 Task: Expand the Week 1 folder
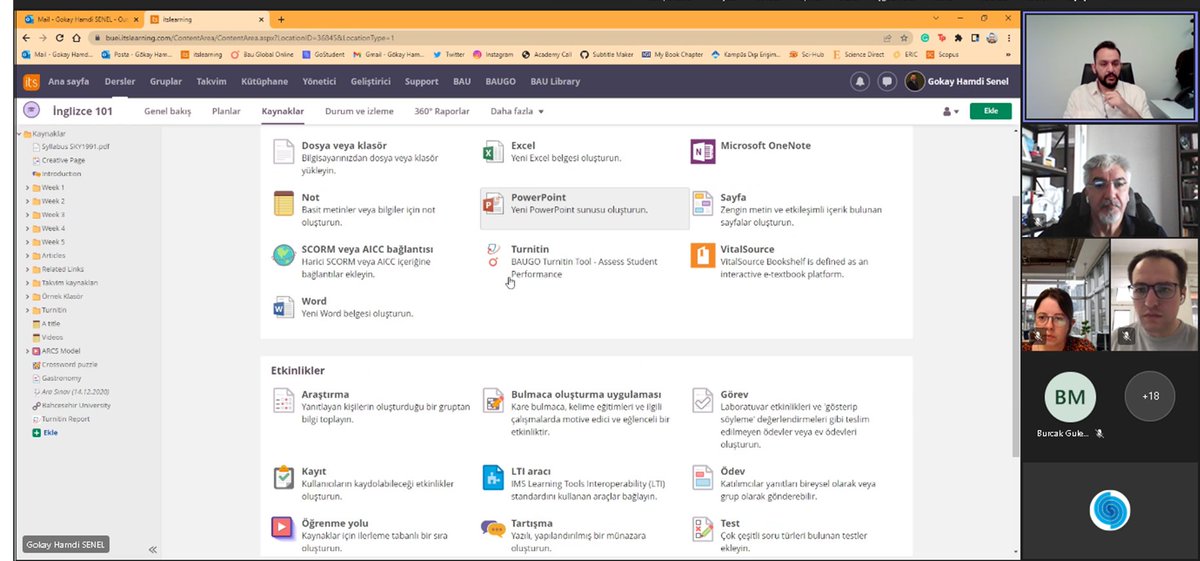pos(28,188)
